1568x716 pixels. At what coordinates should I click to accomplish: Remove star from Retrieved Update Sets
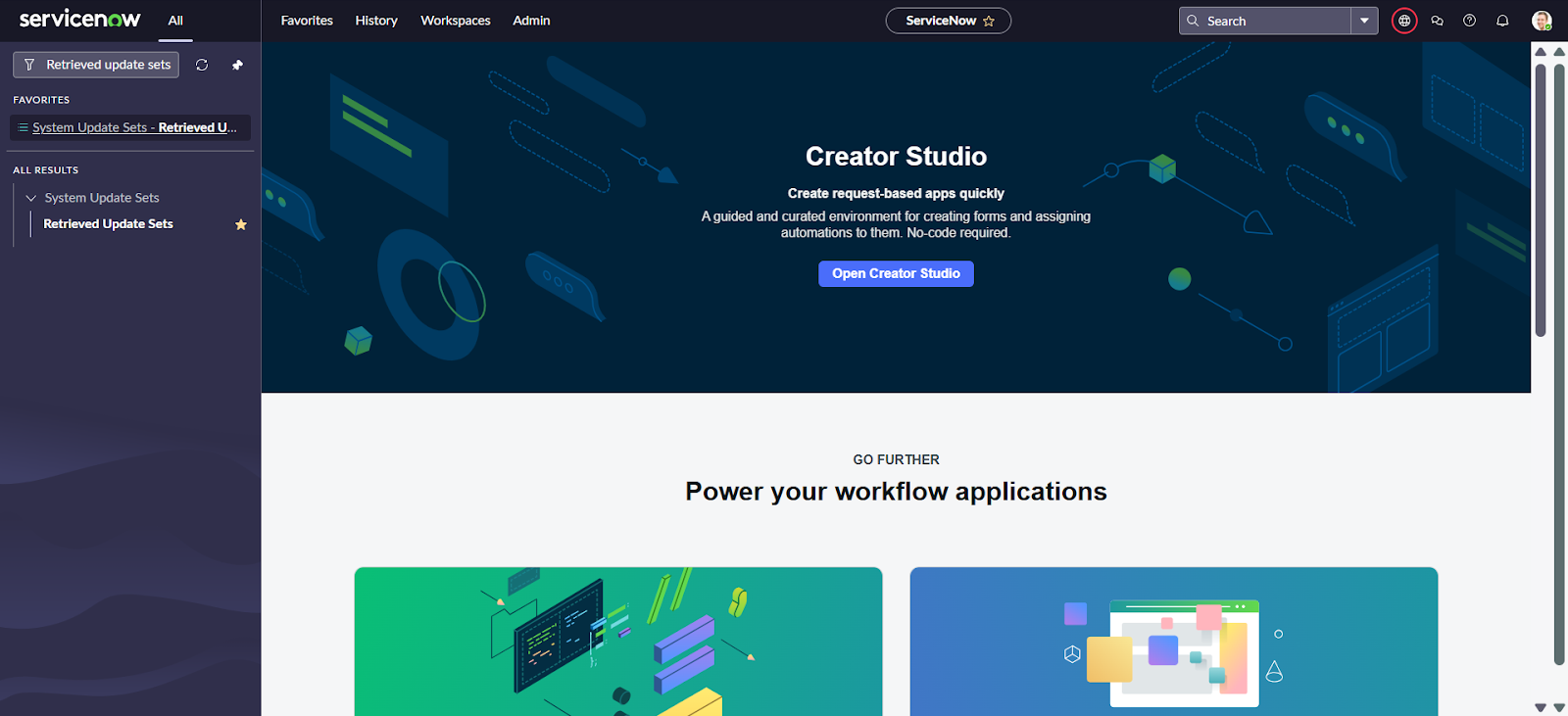241,224
